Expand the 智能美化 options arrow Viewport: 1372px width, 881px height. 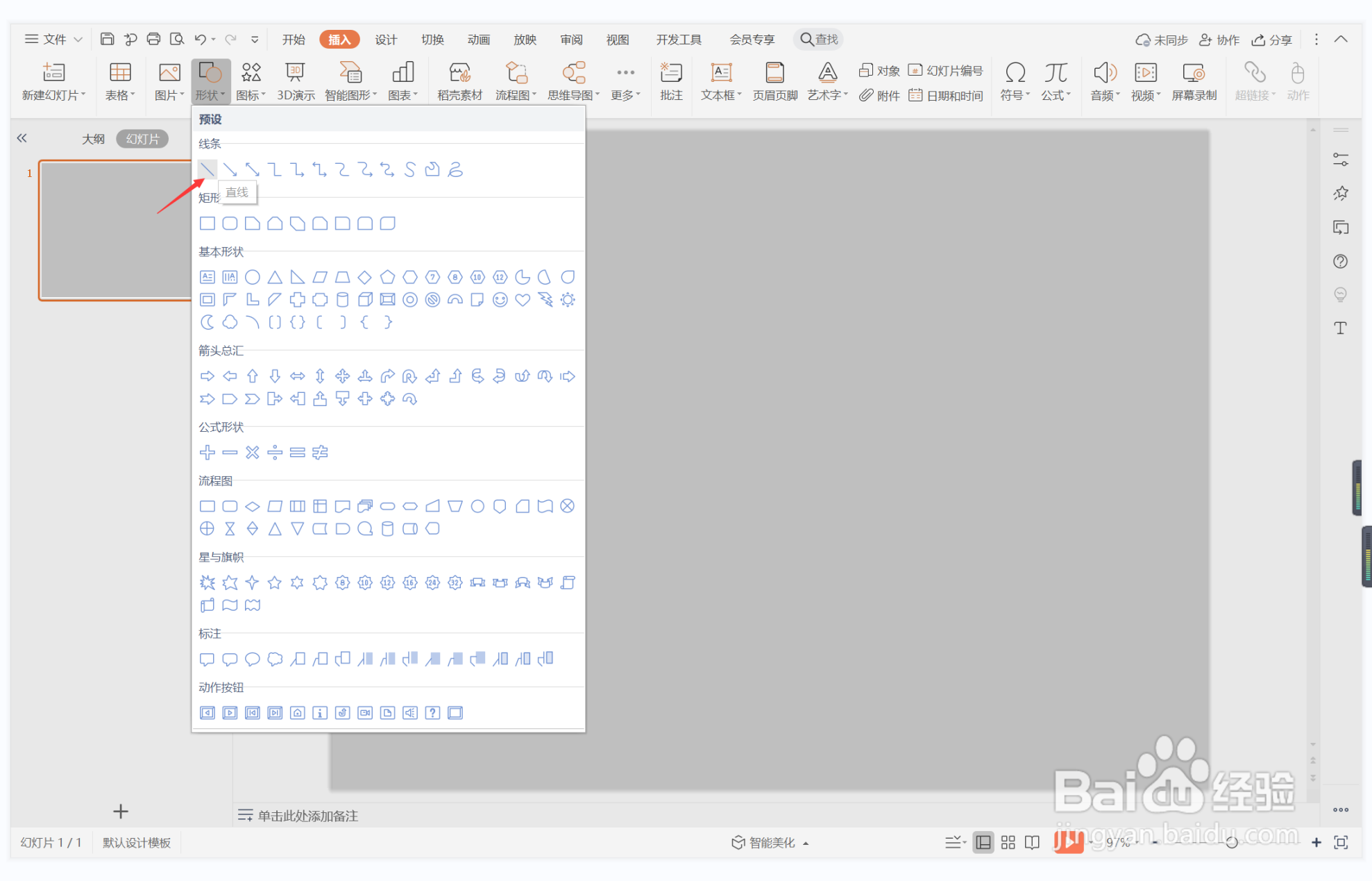tap(806, 843)
